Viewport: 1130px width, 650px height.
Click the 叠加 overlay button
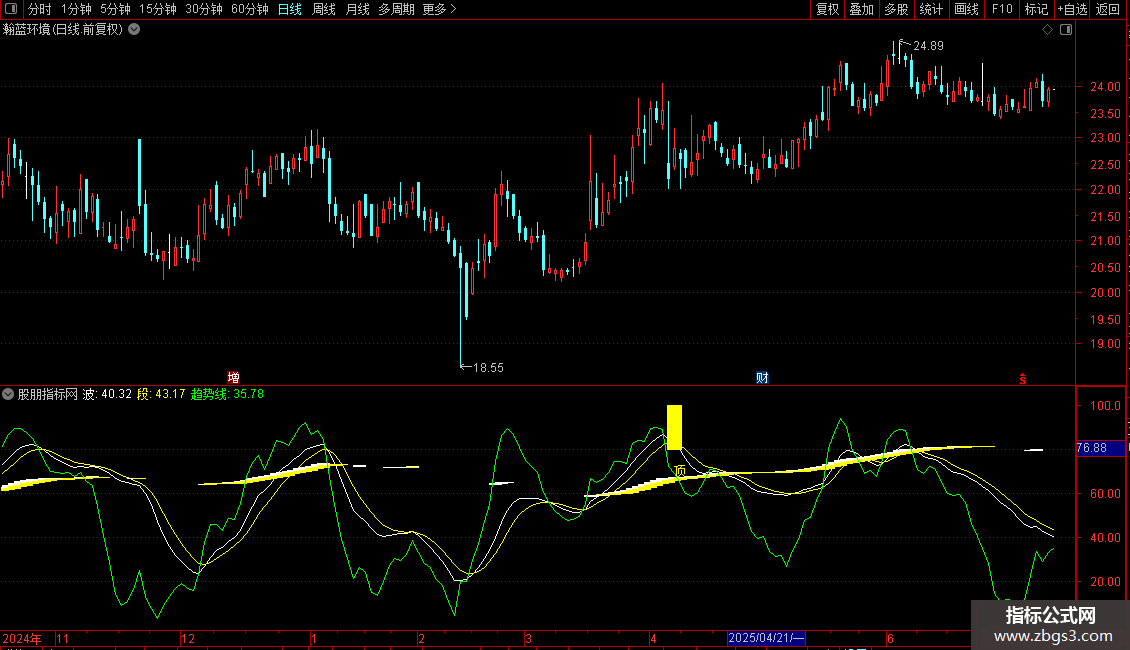coord(861,9)
